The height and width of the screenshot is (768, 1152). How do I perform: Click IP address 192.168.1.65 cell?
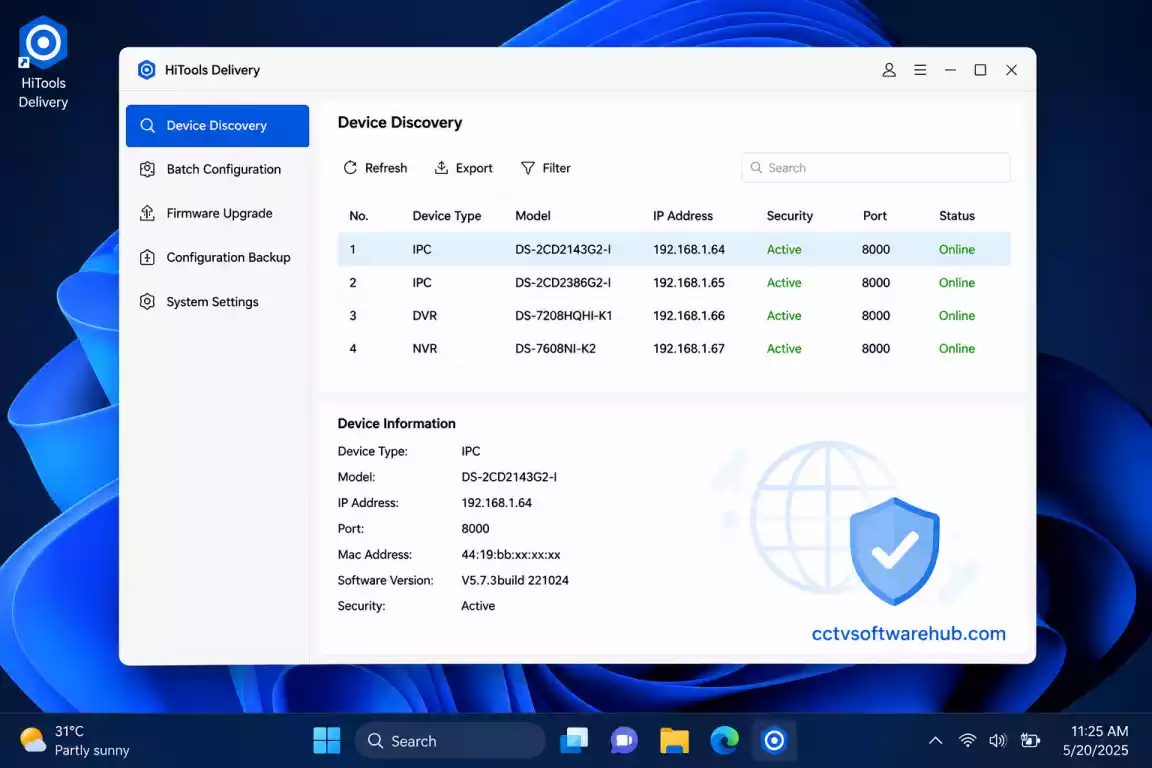click(x=688, y=282)
